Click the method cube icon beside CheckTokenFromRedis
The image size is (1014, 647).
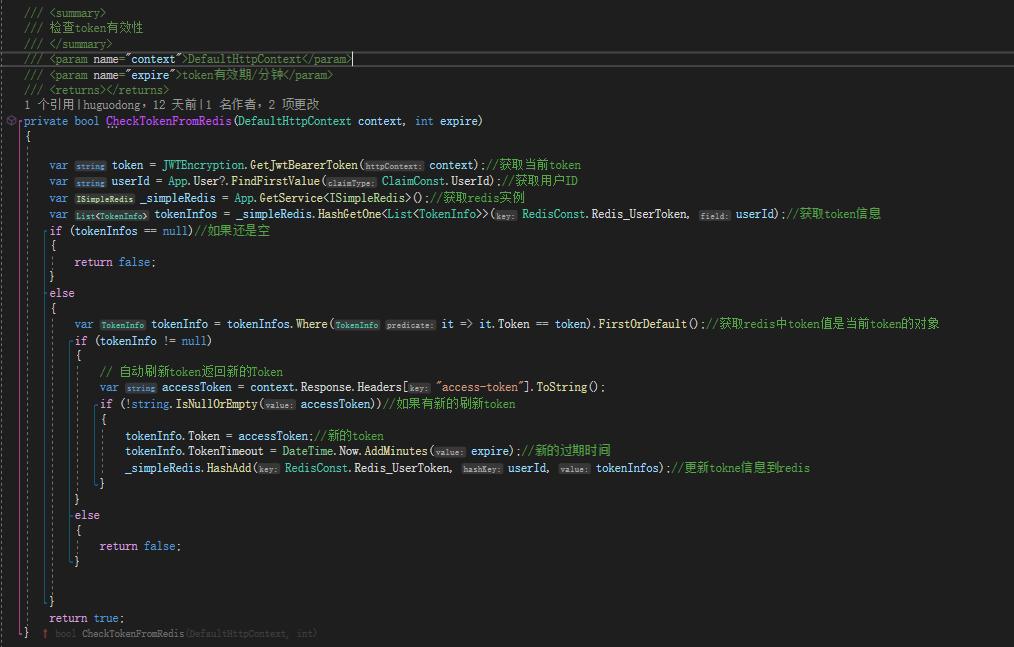(11, 121)
